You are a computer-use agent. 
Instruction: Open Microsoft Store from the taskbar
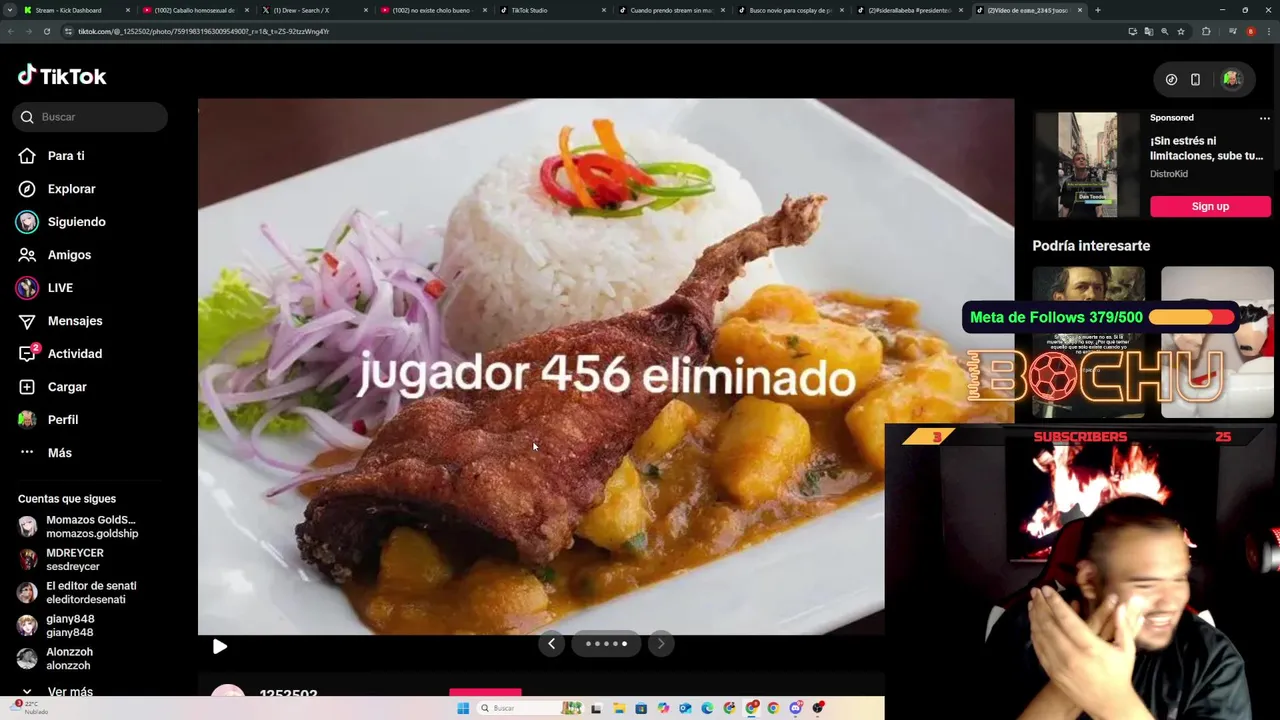[x=641, y=708]
